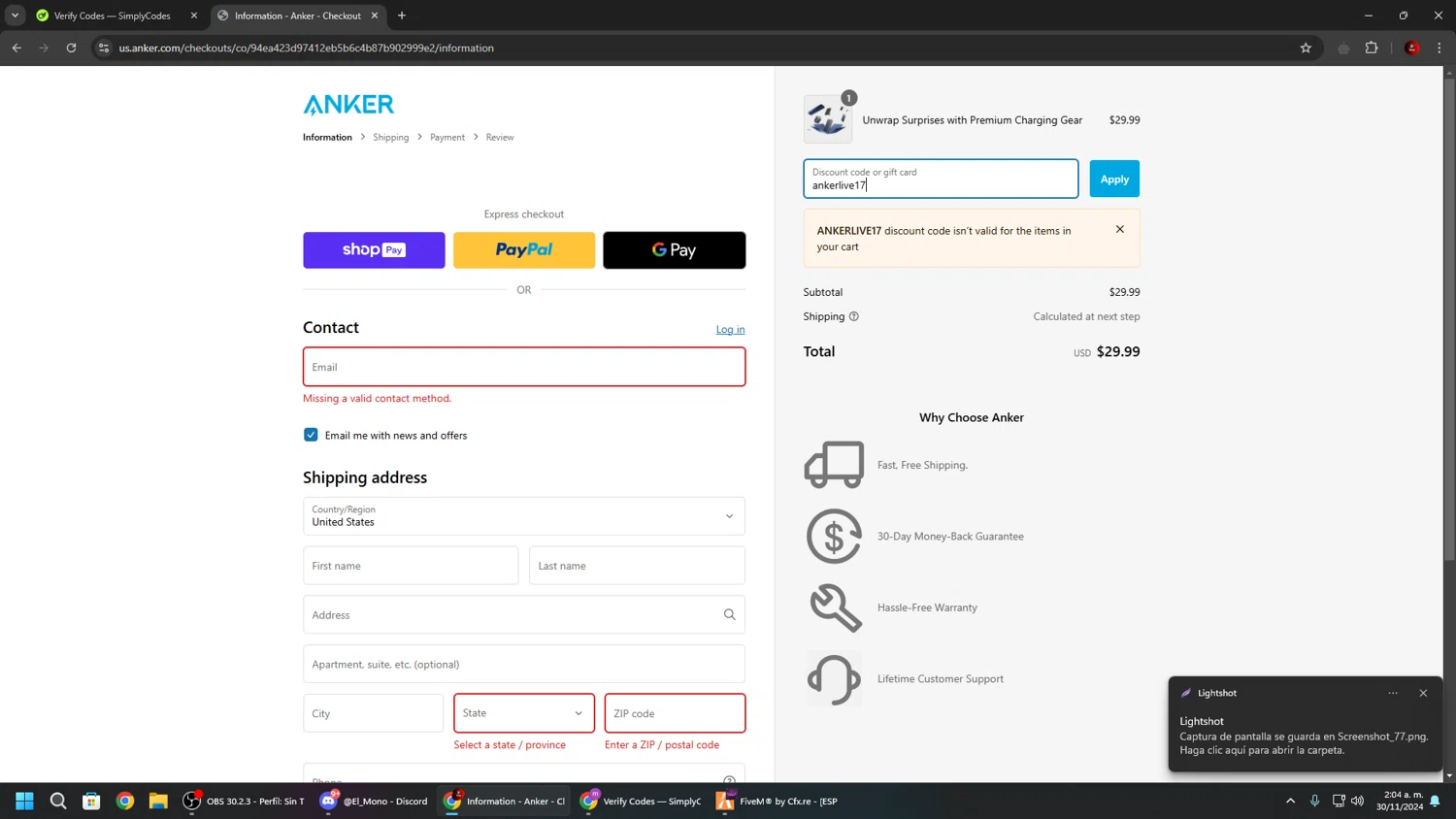The height and width of the screenshot is (819, 1456).
Task: Click the Shipping info question-mark icon
Action: pos(854,316)
